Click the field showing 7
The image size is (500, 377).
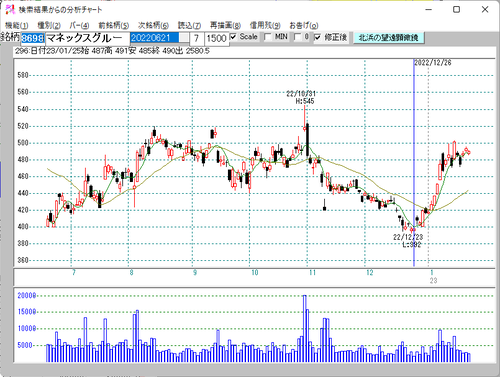pyautogui.click(x=197, y=38)
